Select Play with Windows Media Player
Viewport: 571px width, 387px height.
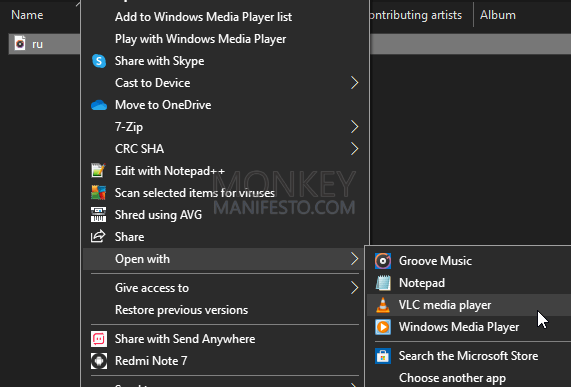(201, 39)
